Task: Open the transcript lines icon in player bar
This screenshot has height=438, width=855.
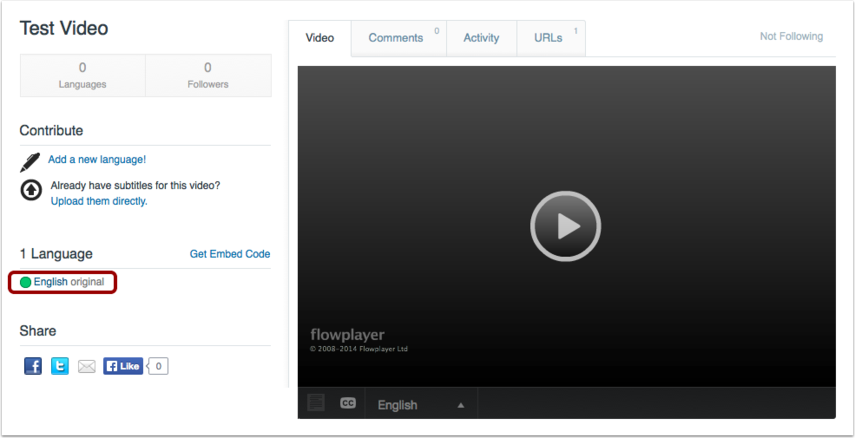Action: pyautogui.click(x=316, y=403)
